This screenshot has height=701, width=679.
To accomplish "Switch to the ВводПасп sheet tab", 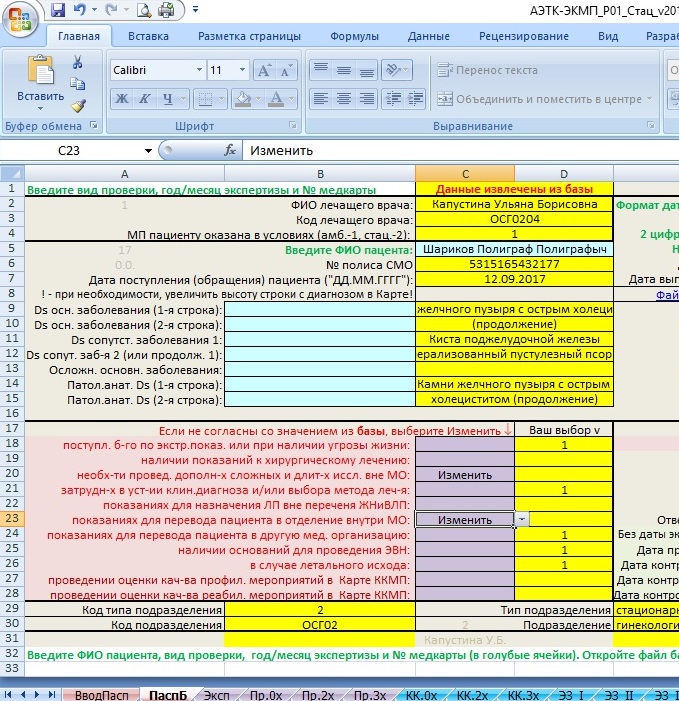I will click(x=101, y=695).
